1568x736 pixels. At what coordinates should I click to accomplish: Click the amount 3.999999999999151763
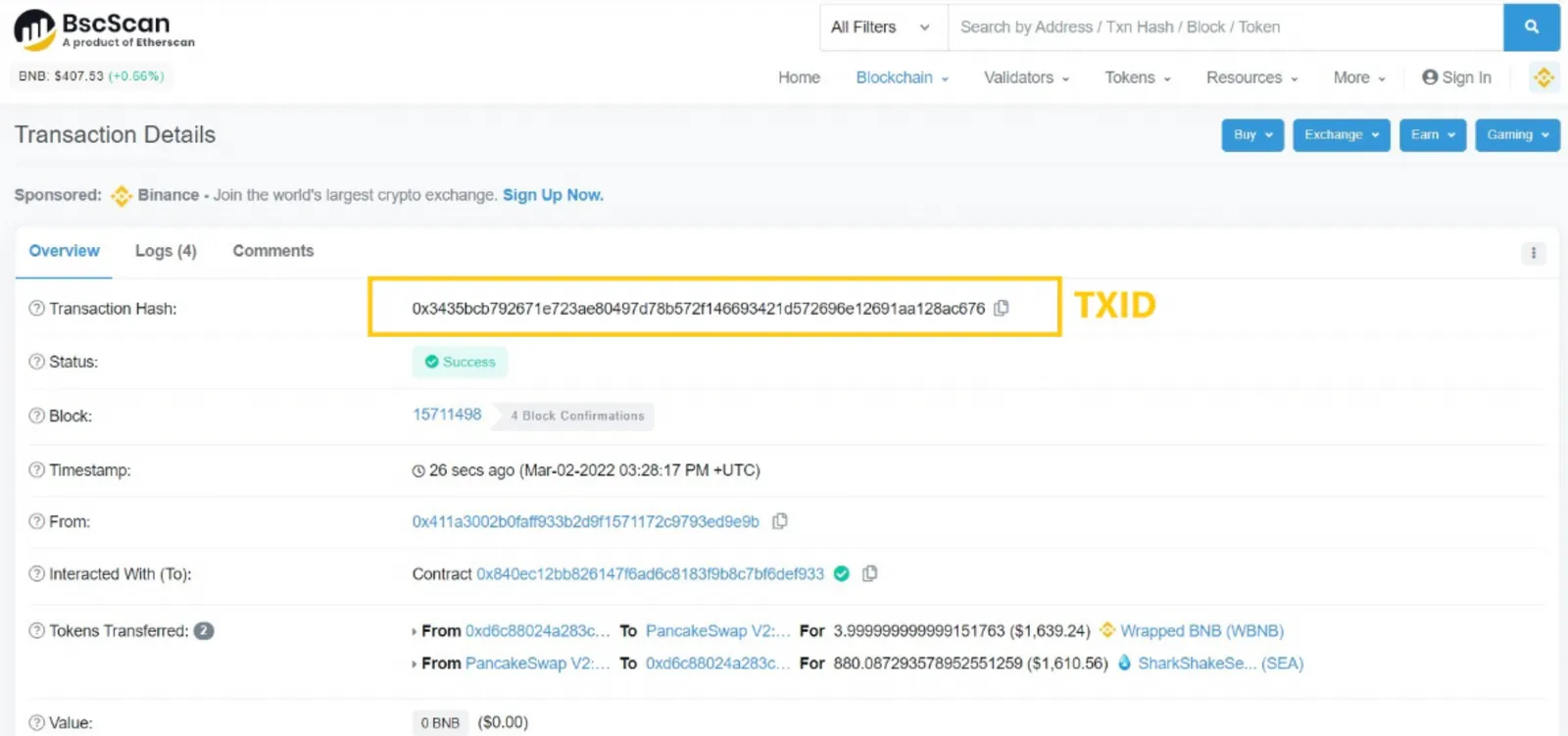pyautogui.click(x=919, y=630)
